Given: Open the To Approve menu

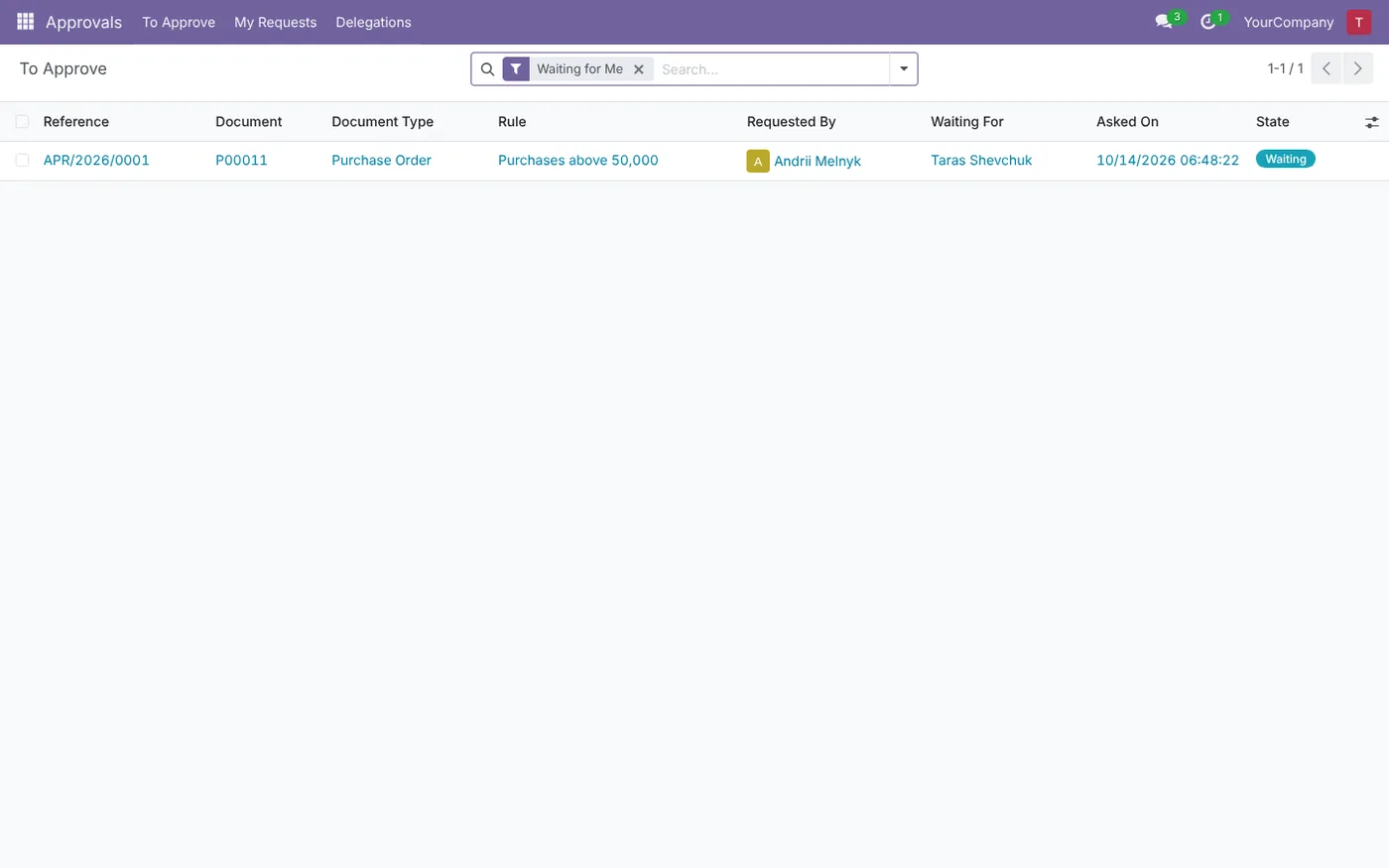Looking at the screenshot, I should point(179,22).
